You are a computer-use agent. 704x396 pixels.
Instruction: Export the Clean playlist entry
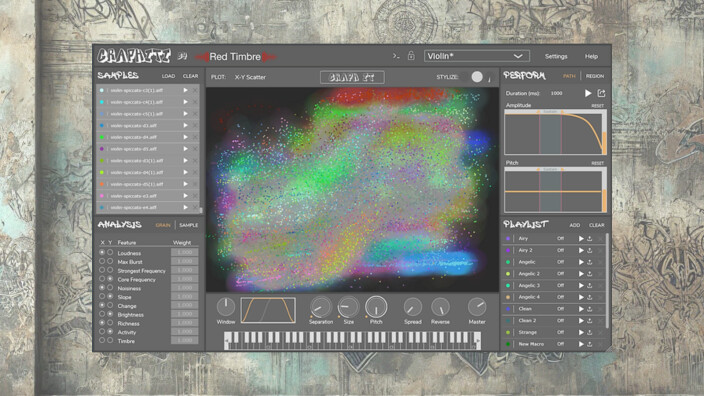tap(590, 309)
